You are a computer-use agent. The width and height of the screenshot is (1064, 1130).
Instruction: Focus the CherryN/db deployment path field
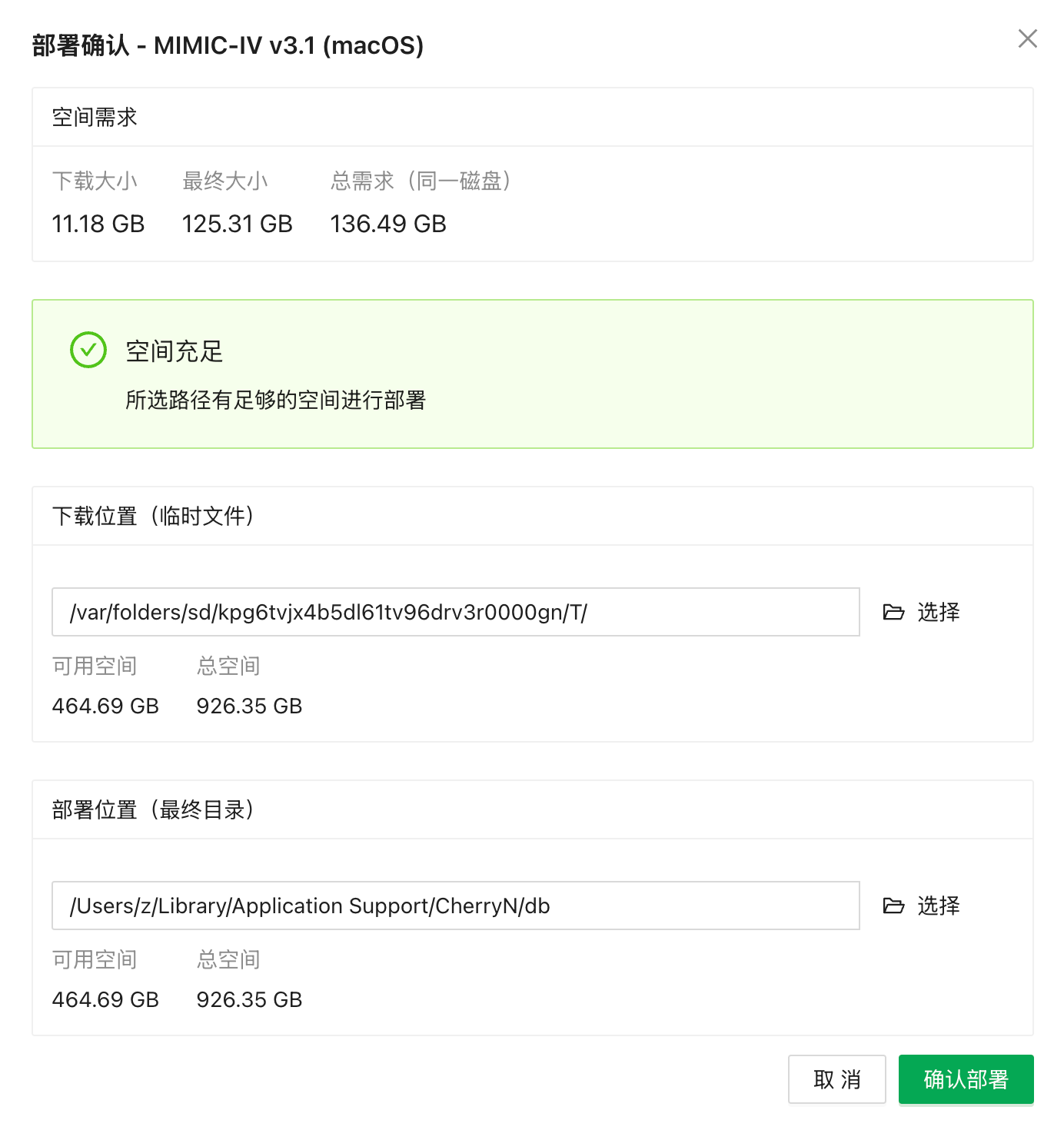point(455,906)
